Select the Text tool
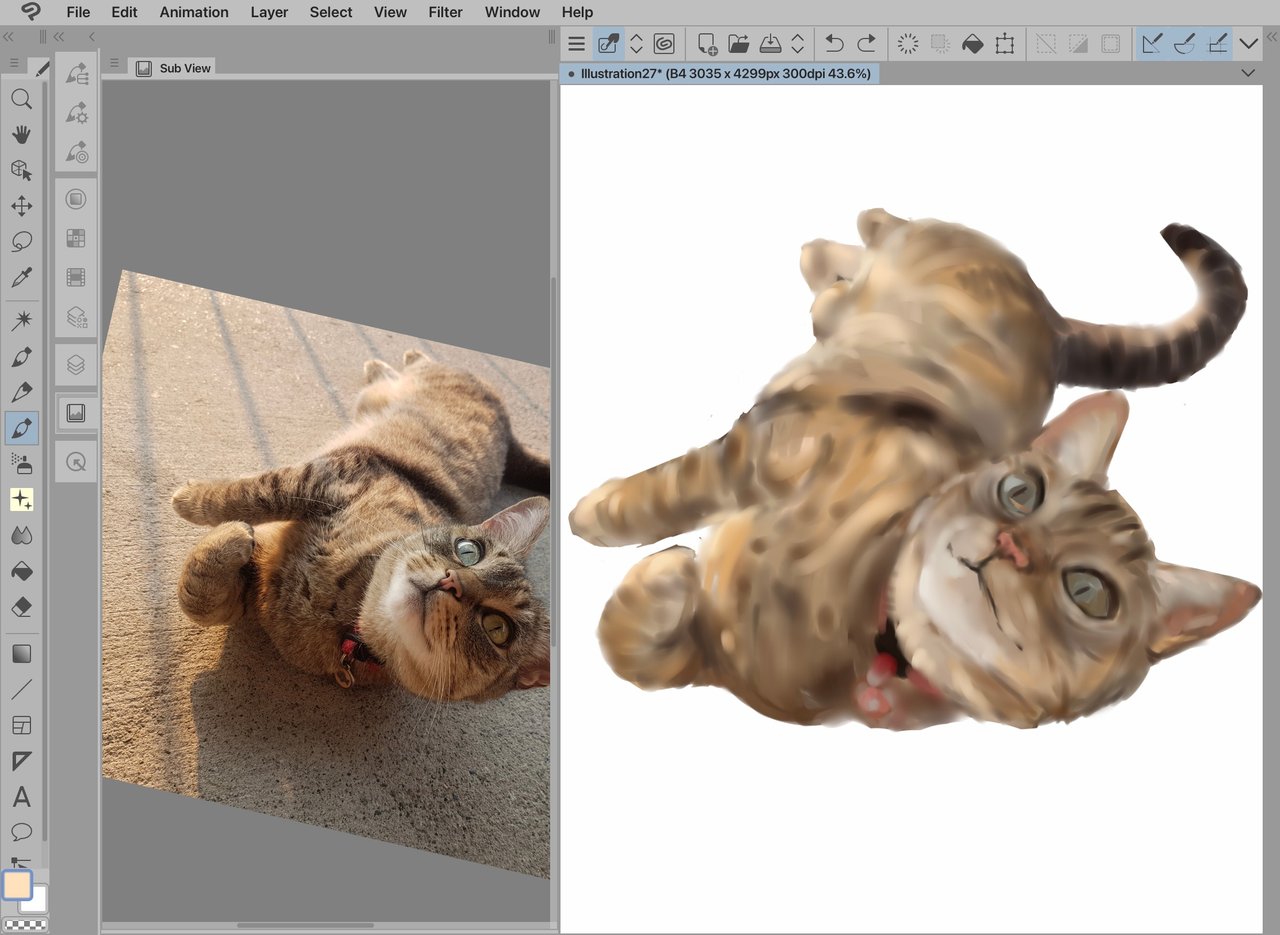 pos(21,797)
